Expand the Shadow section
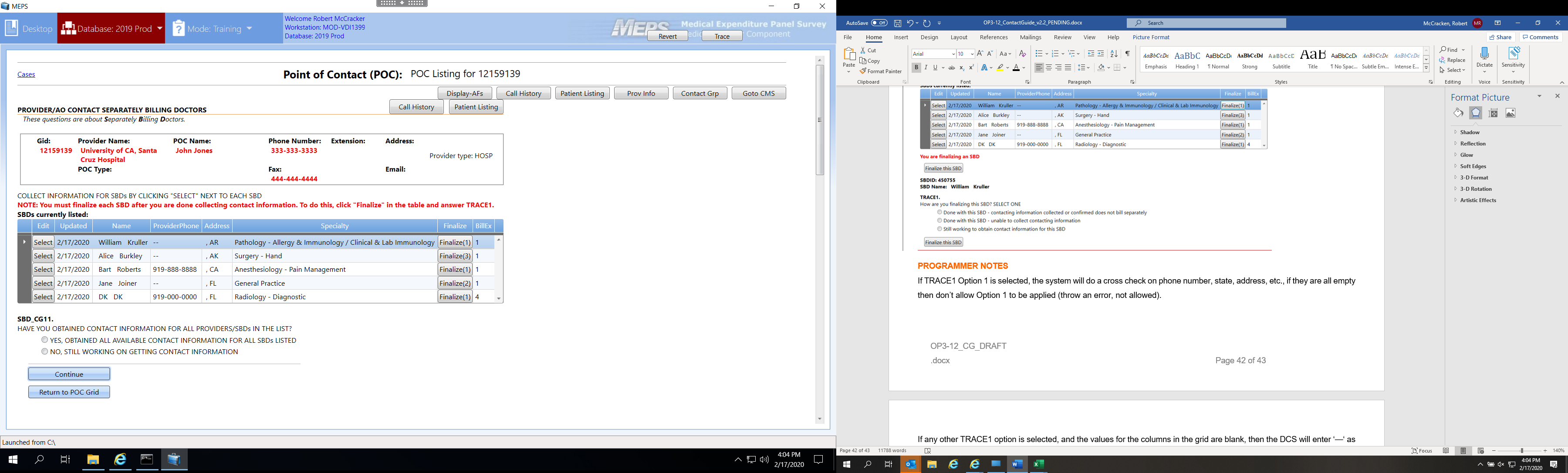Viewport: 1568px width, 473px height. pyautogui.click(x=1470, y=132)
